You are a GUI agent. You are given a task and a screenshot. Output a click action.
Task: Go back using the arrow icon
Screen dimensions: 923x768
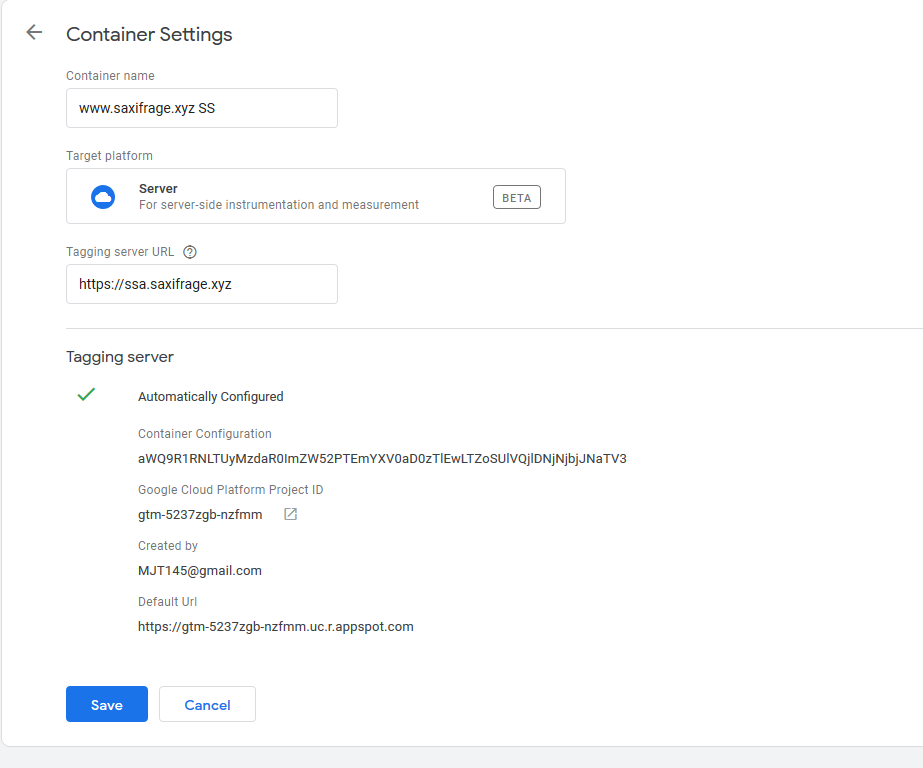click(x=34, y=32)
